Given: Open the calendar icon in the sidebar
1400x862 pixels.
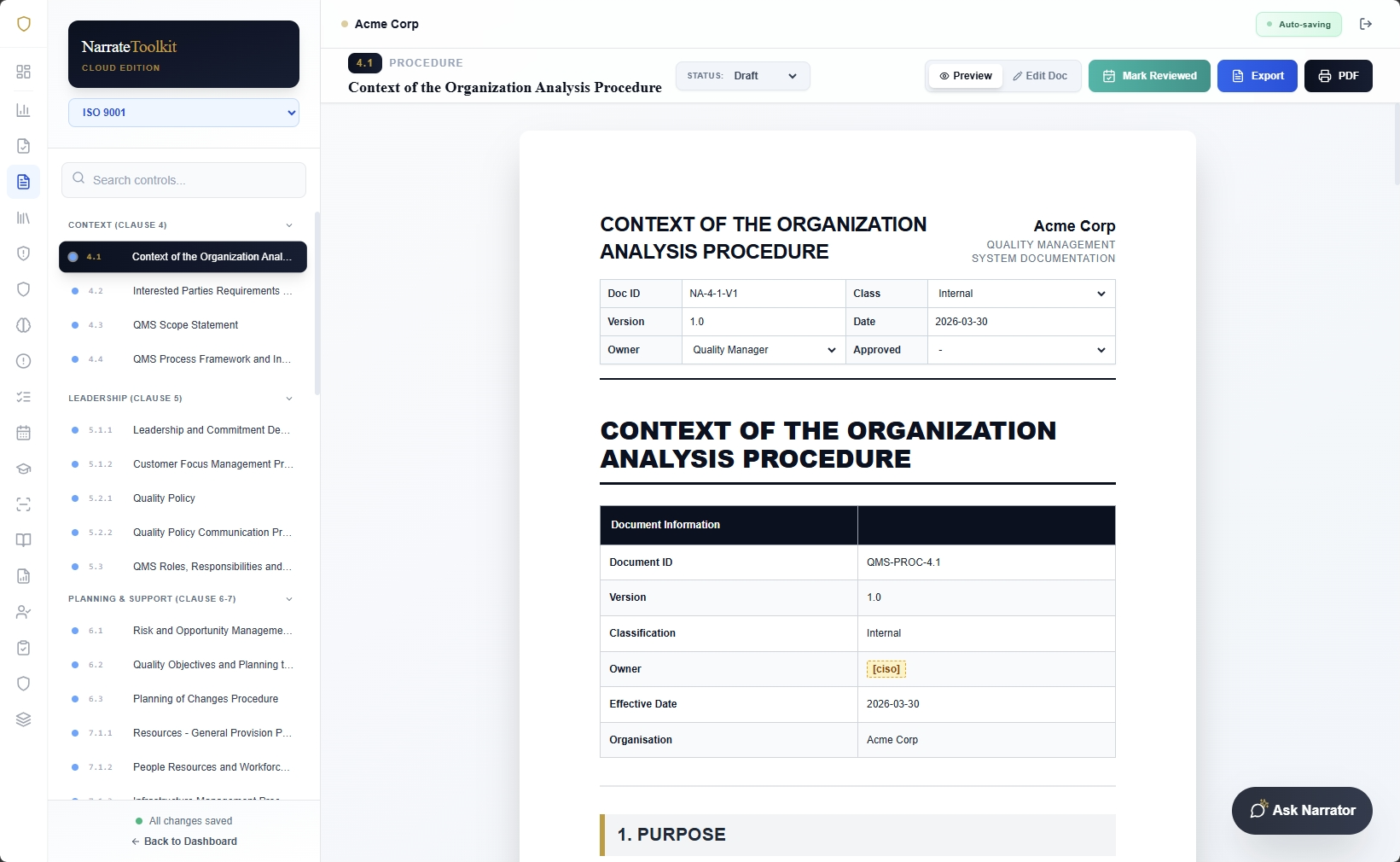Looking at the screenshot, I should 23,433.
